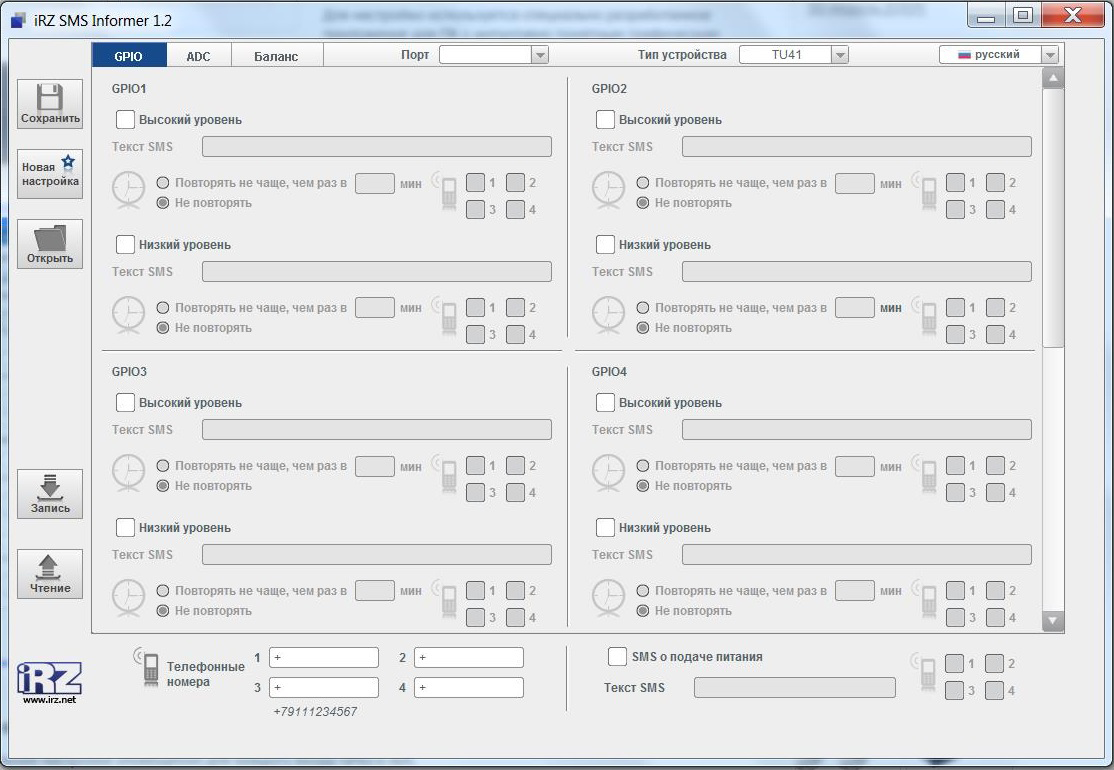Toggle SMS о подаче питания checkbox
This screenshot has width=1114, height=770.
(x=617, y=657)
